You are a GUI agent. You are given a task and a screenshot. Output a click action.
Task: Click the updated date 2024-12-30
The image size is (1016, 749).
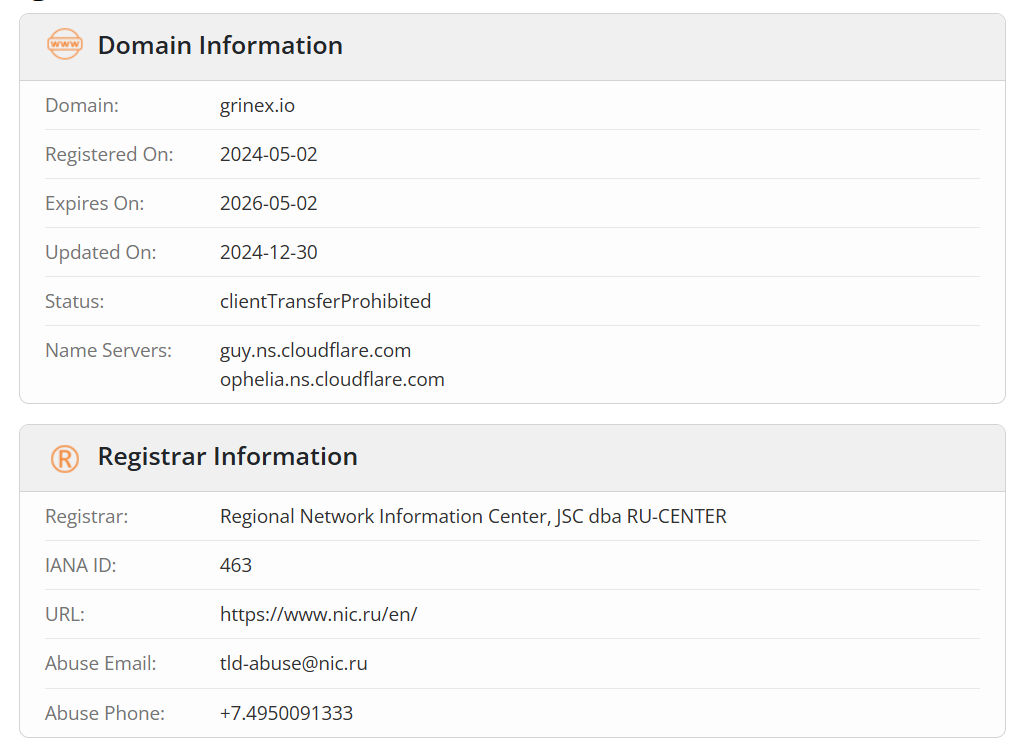pos(268,252)
